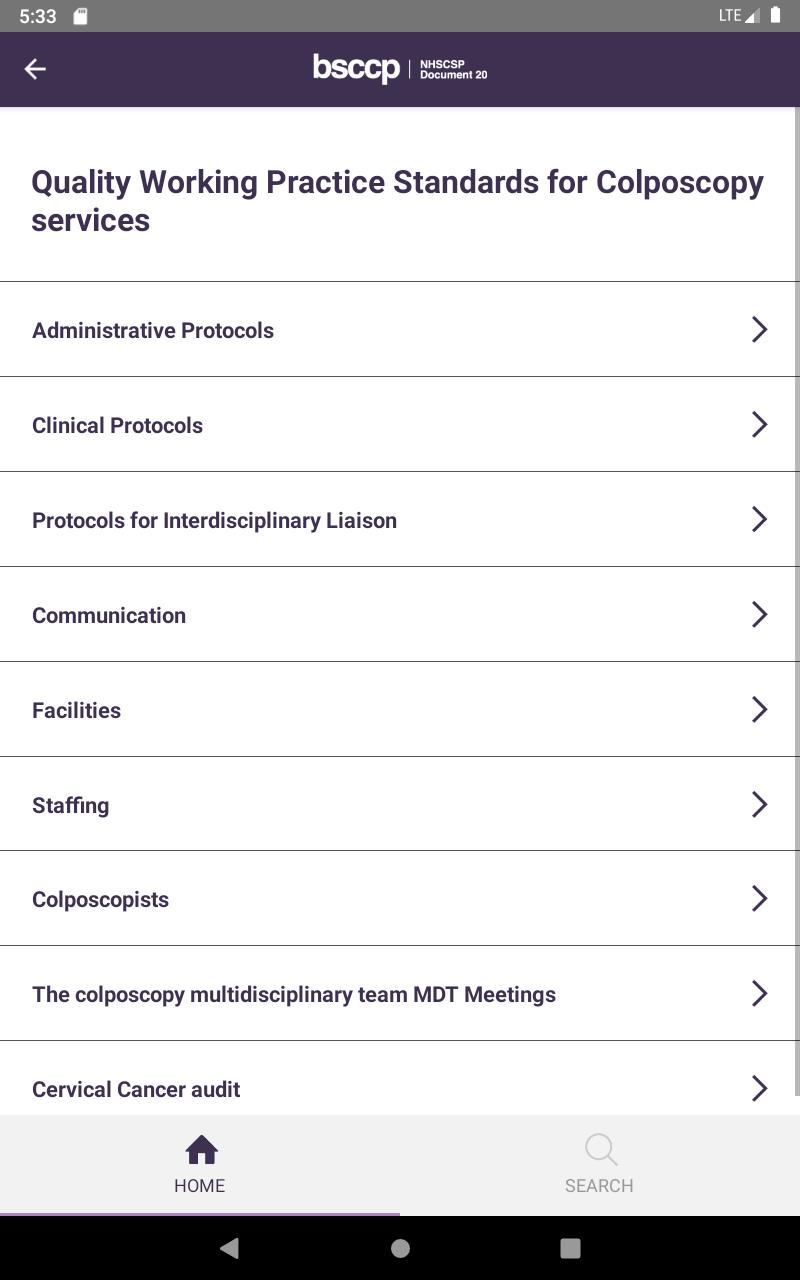Expand Clinical Protocols chevron
Image resolution: width=800 pixels, height=1280 pixels.
point(759,424)
